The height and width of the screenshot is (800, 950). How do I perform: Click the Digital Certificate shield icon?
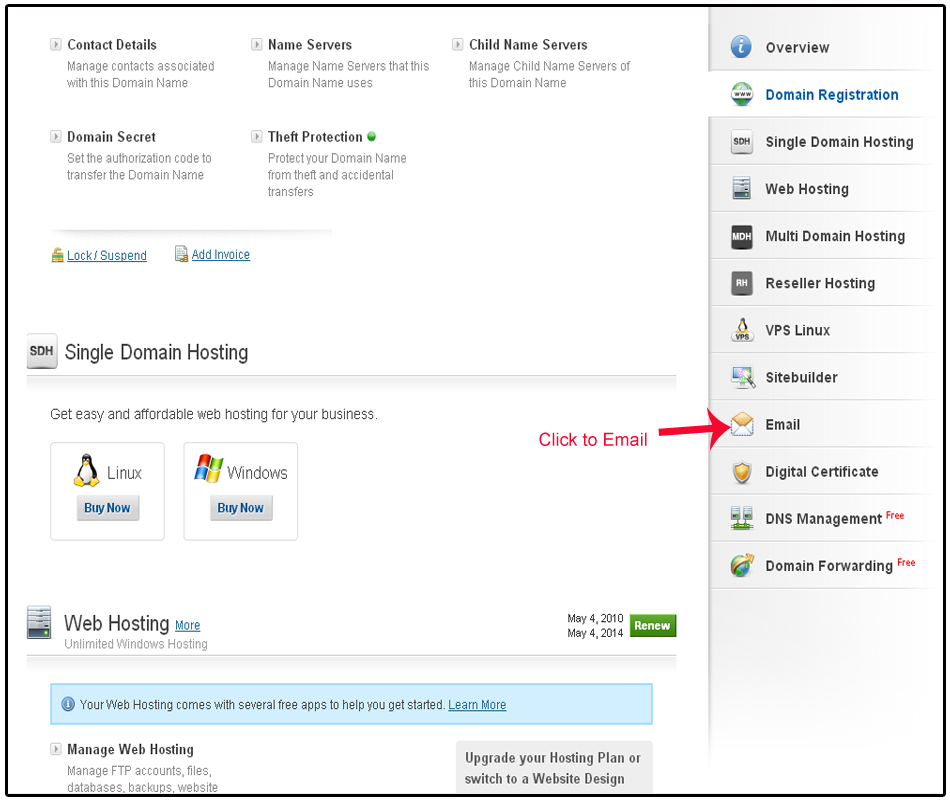click(741, 472)
